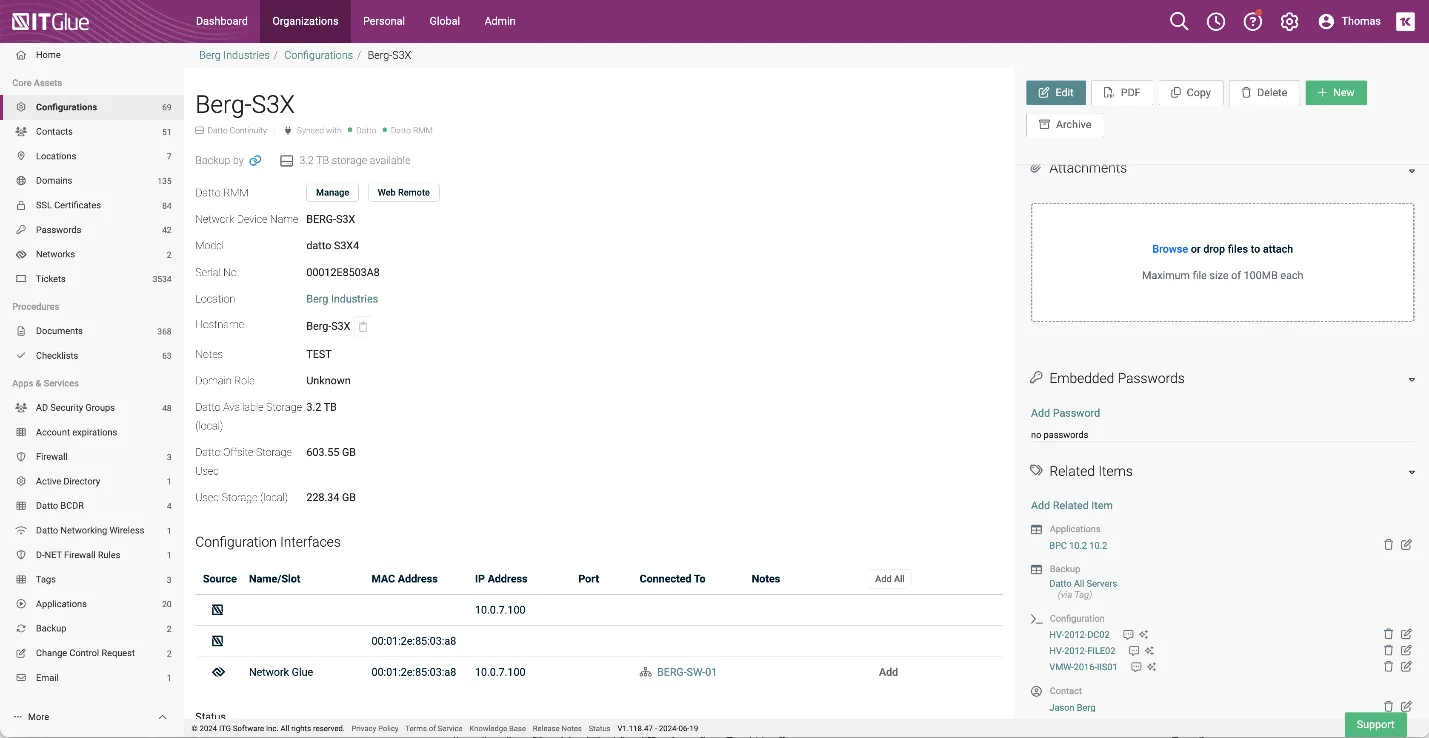Image resolution: width=1429 pixels, height=738 pixels.
Task: Copy hostname Berg-S3X with clipboard icon
Action: [363, 327]
